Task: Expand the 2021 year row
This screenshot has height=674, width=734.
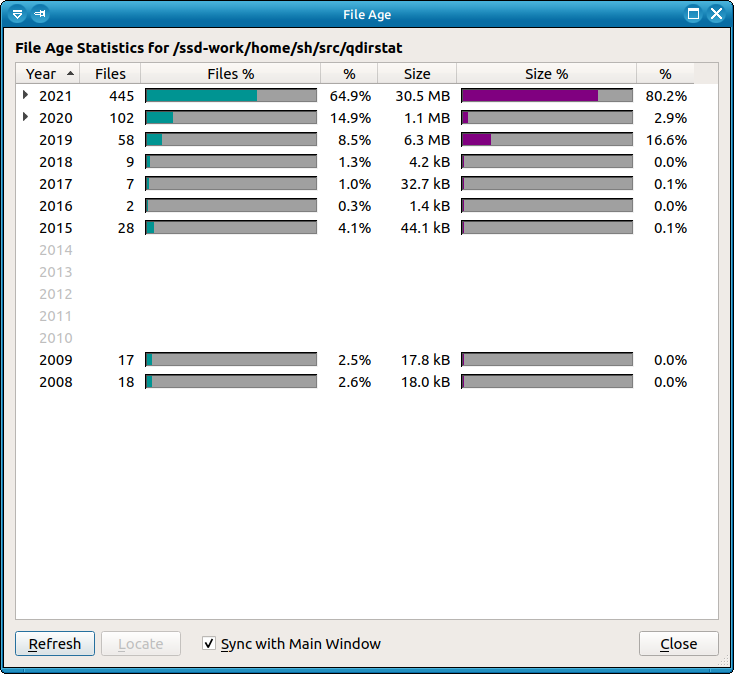Action: click(25, 95)
